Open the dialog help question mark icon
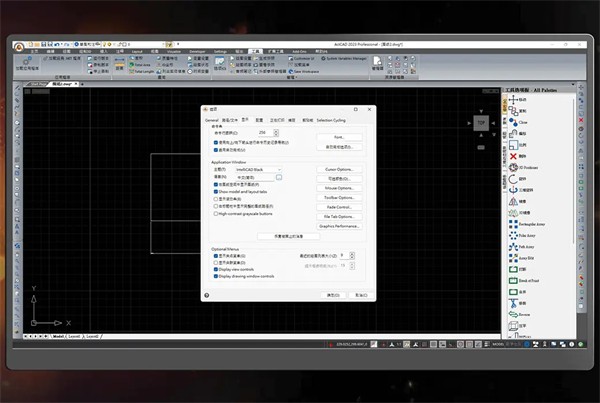 [x=206, y=295]
